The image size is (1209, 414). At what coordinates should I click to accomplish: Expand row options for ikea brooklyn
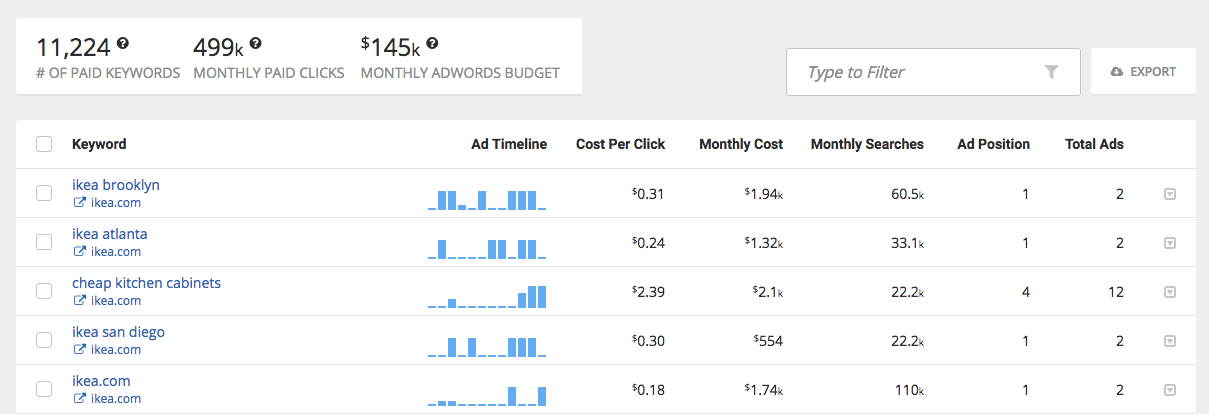click(x=1170, y=194)
